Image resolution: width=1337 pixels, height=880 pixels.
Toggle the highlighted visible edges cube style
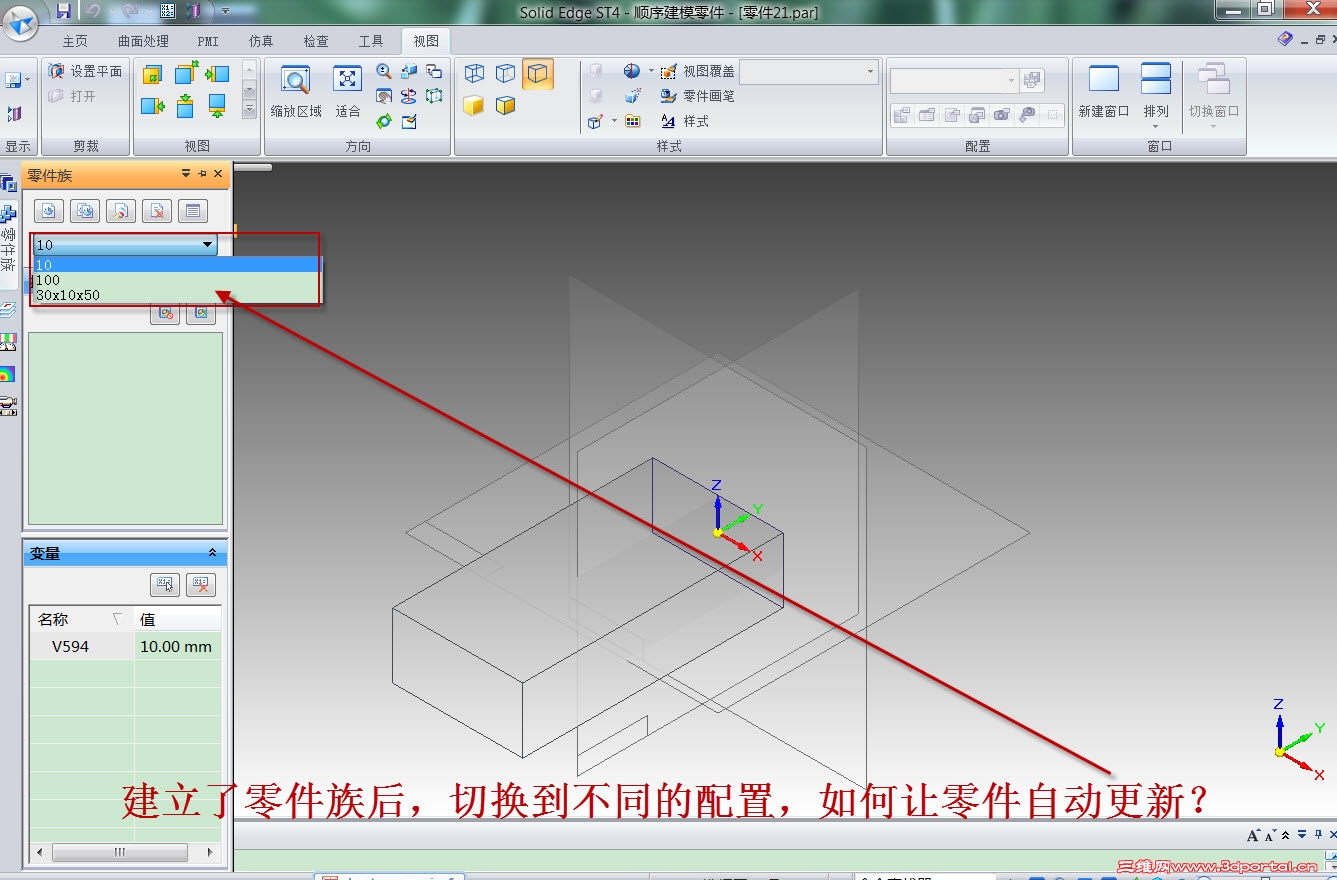[x=538, y=73]
